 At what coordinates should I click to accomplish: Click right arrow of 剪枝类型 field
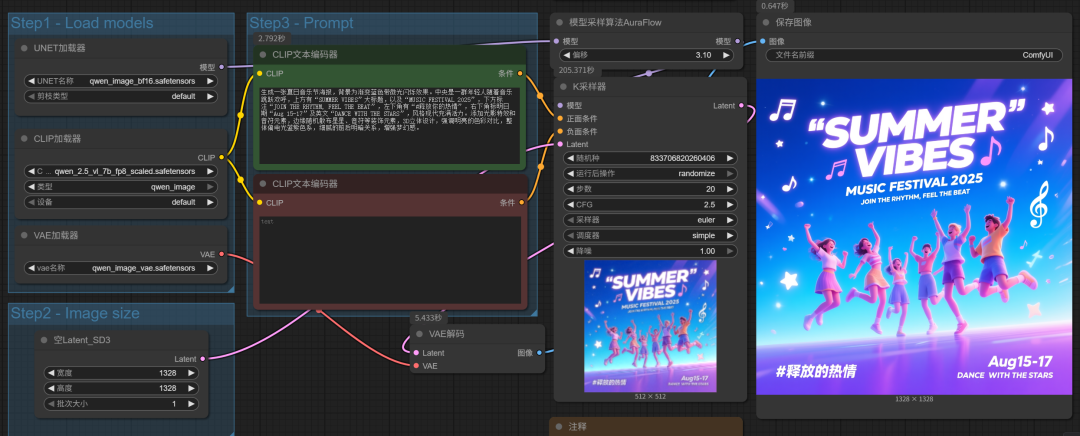[210, 96]
